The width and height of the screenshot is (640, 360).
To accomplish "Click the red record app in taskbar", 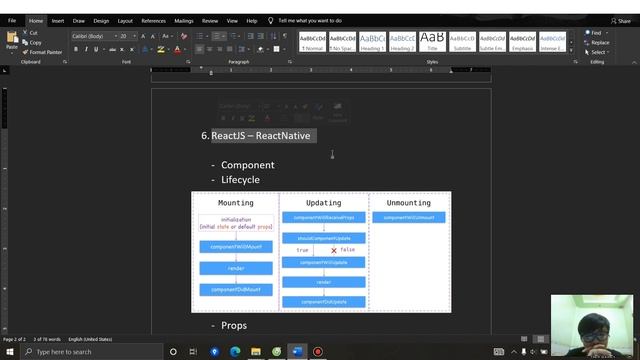I will pos(318,351).
